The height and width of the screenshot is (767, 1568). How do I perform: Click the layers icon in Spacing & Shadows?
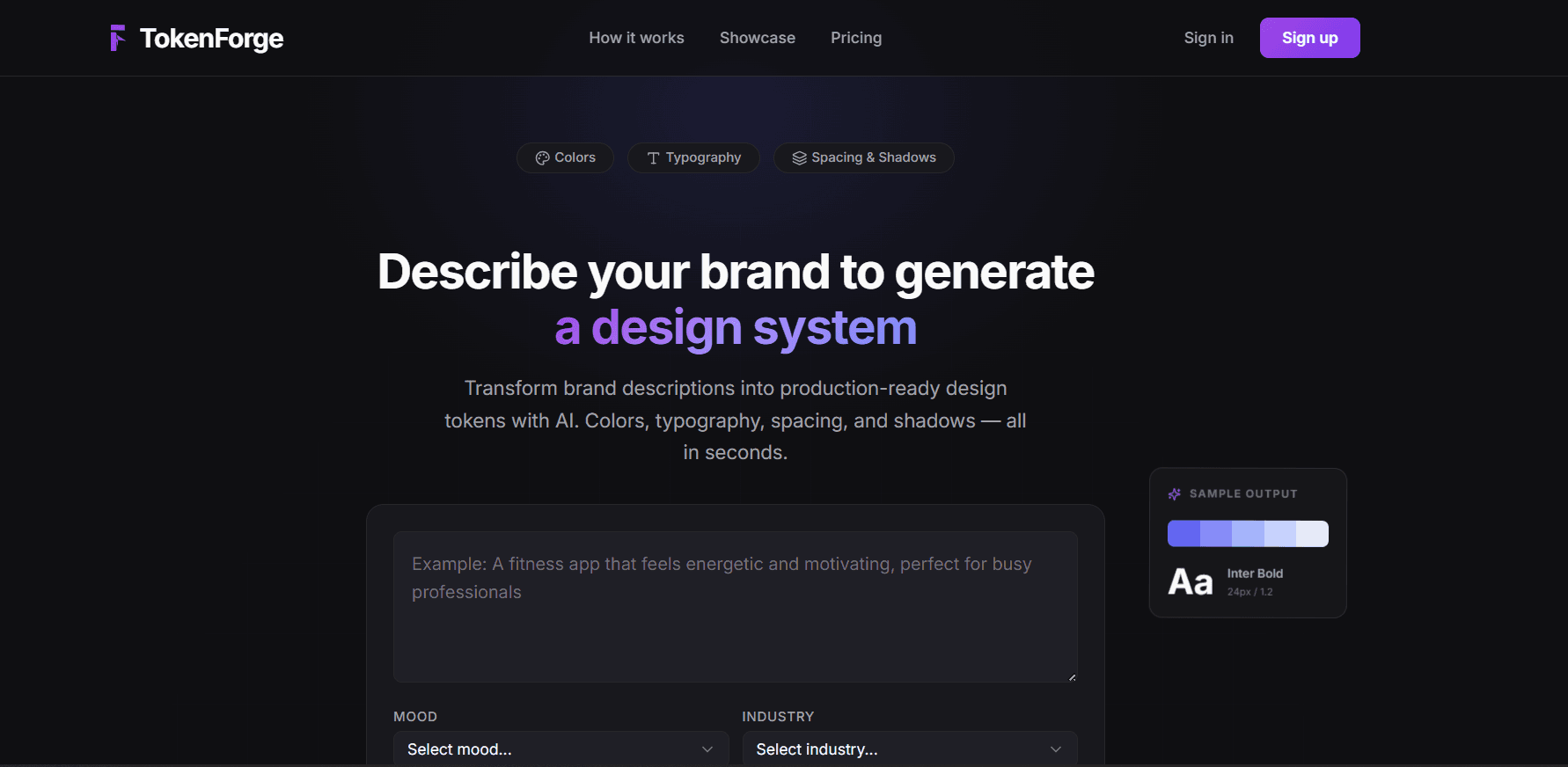click(799, 158)
